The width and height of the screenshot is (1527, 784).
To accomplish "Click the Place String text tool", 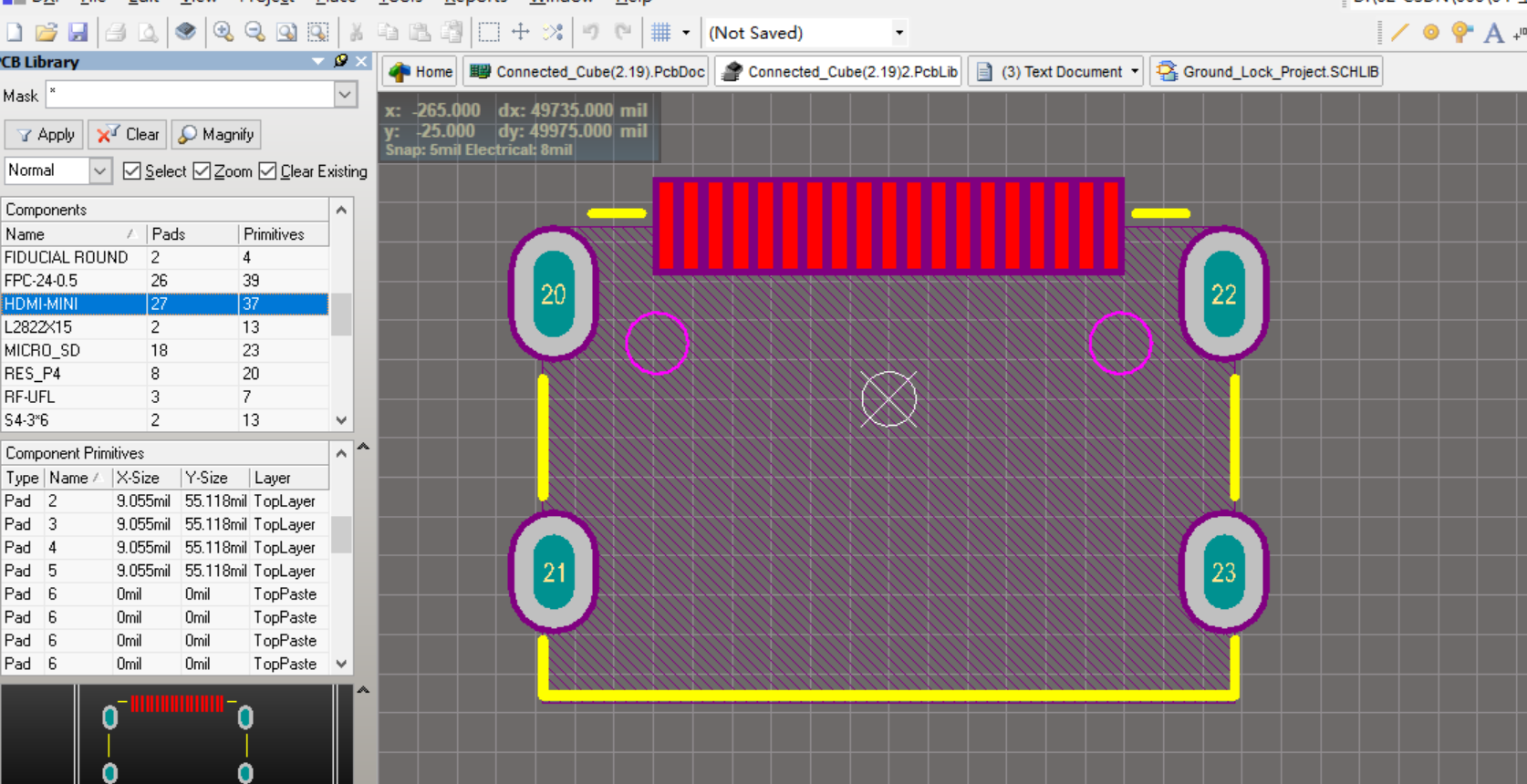I will pos(1493,33).
